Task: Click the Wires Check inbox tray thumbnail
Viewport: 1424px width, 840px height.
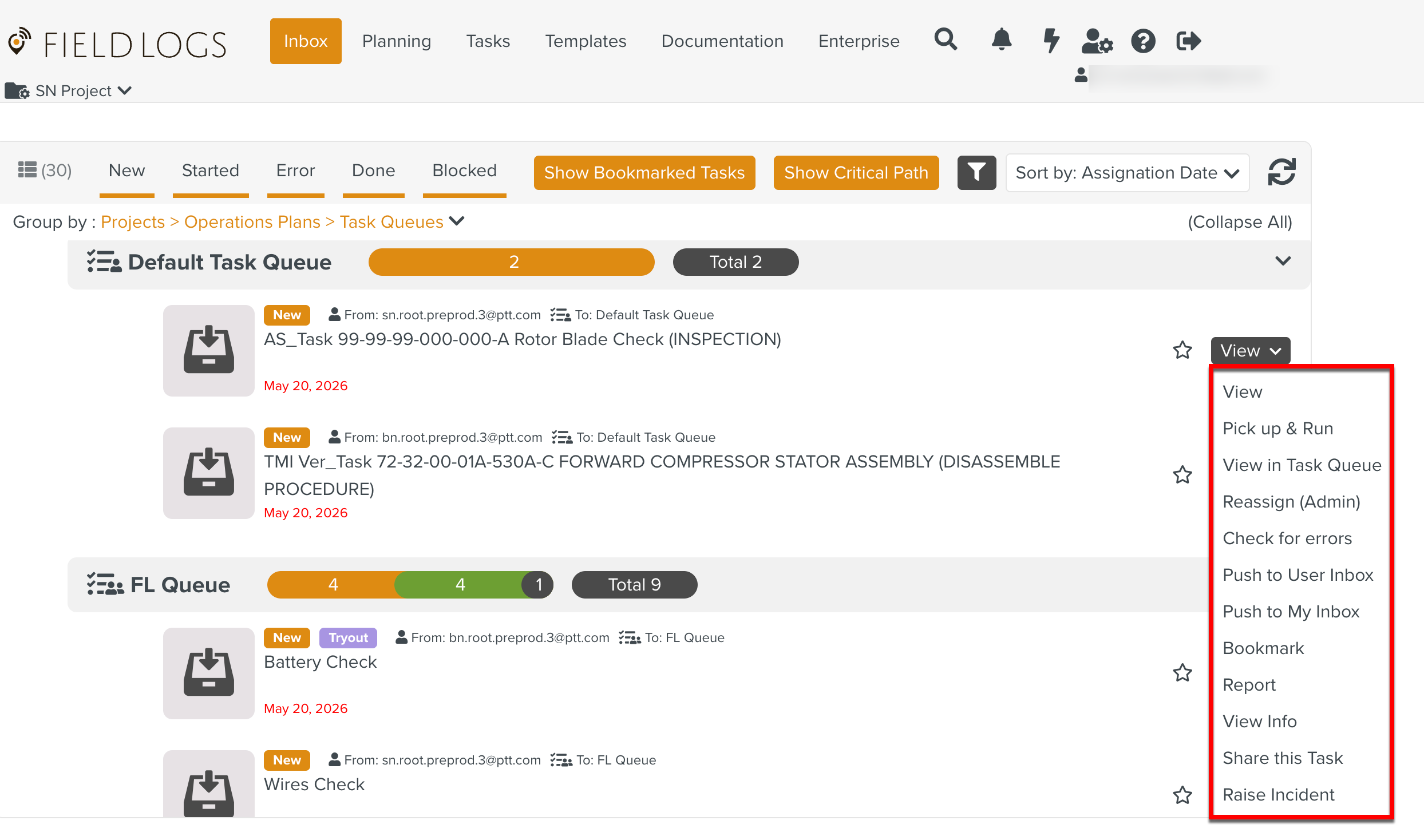Action: click(208, 784)
